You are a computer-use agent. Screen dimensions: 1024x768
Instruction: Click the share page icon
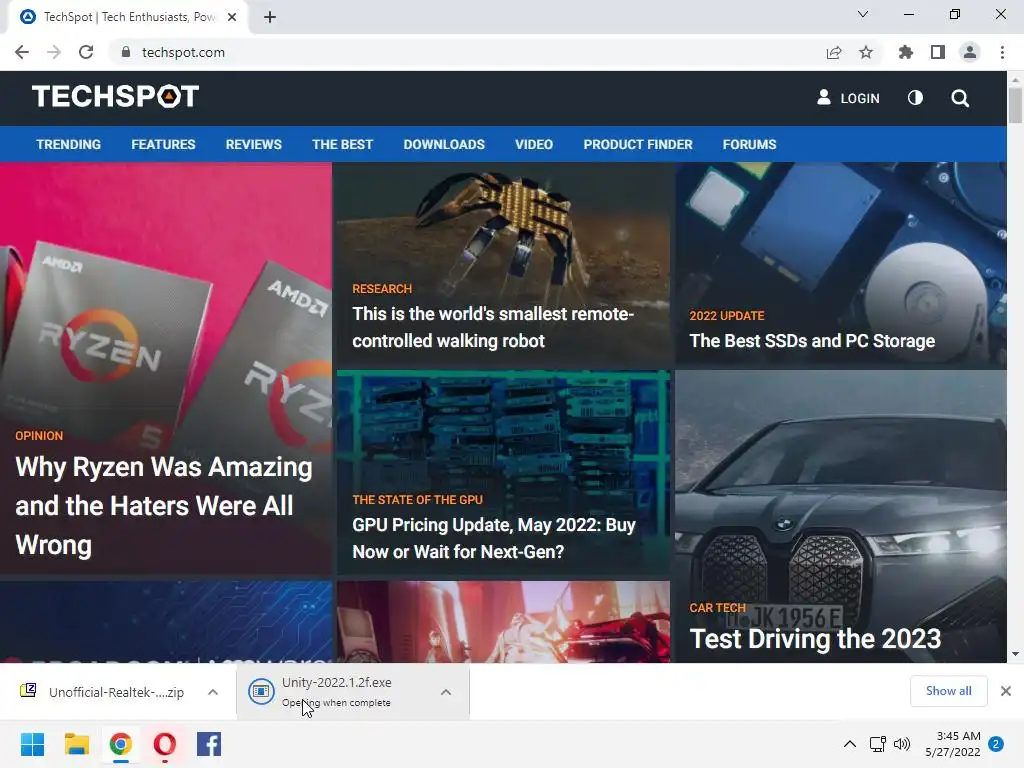point(834,52)
